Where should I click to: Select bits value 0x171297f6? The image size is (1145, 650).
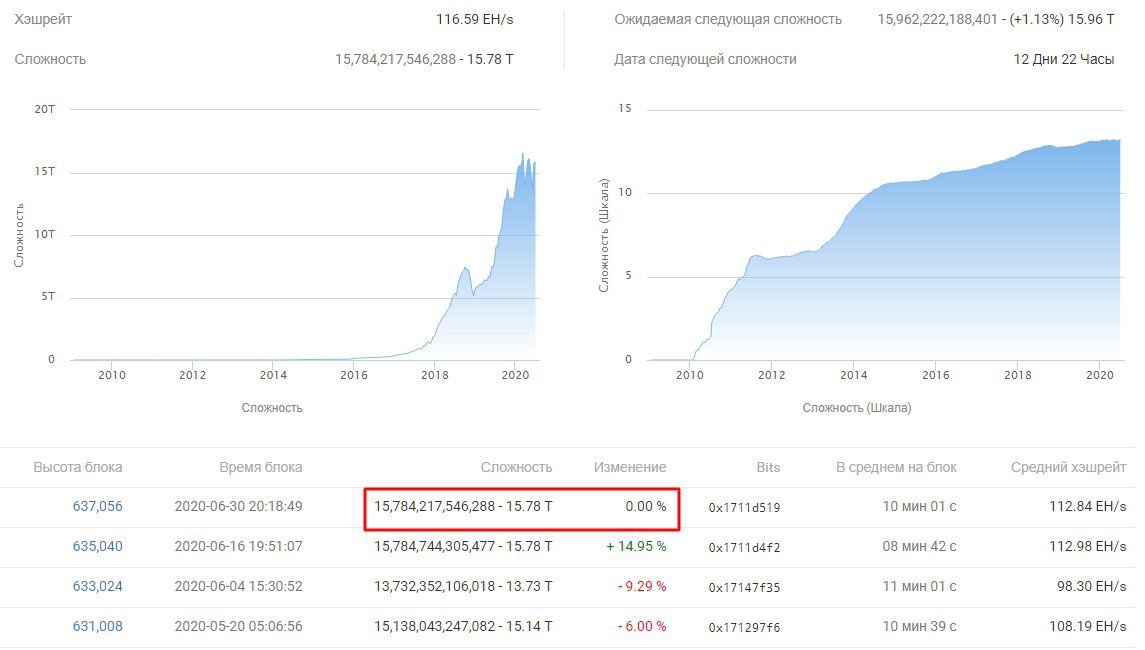click(x=744, y=627)
